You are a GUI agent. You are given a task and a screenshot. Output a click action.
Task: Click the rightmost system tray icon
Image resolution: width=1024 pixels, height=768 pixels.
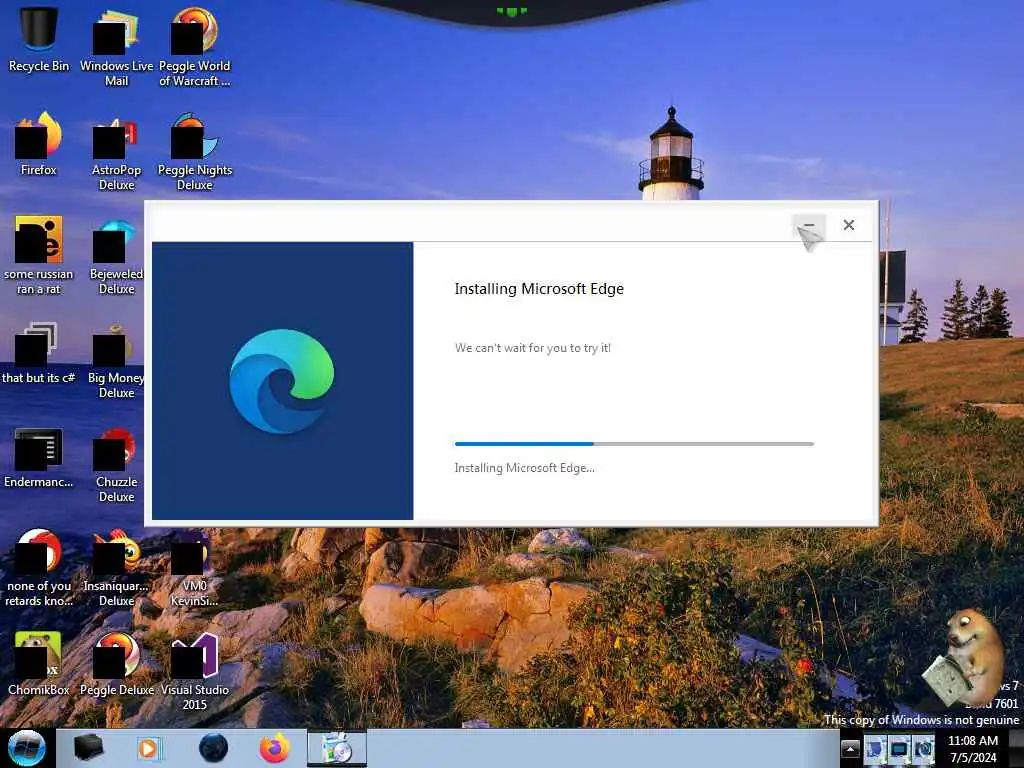pos(923,749)
